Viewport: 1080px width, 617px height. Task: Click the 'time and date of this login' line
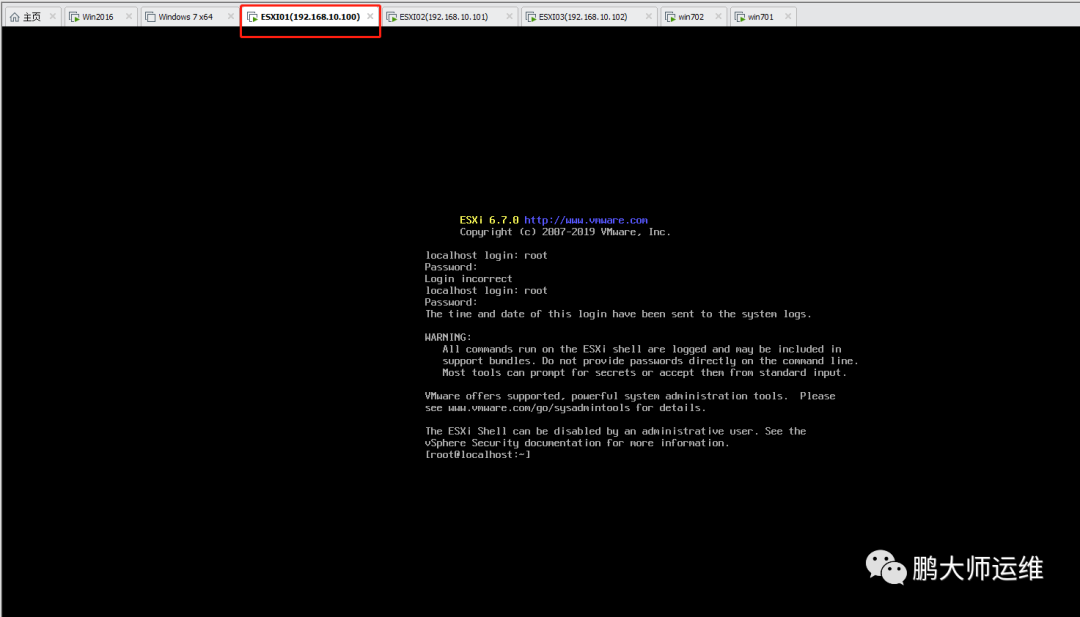click(x=618, y=314)
